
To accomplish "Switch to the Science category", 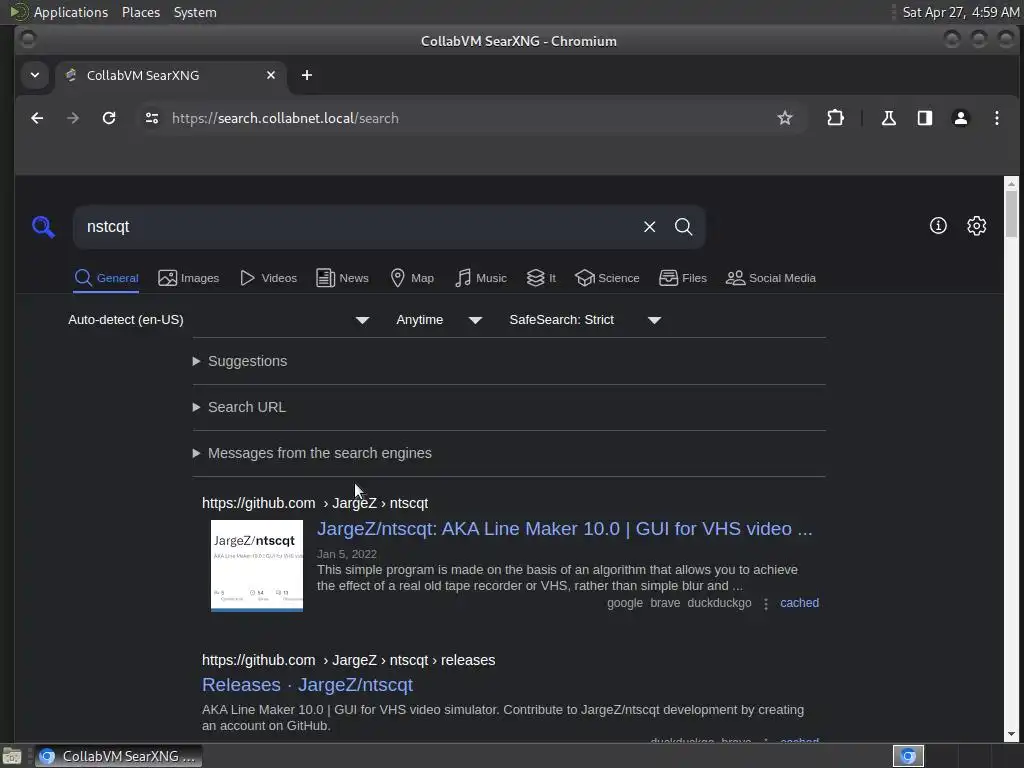I will click(x=607, y=278).
